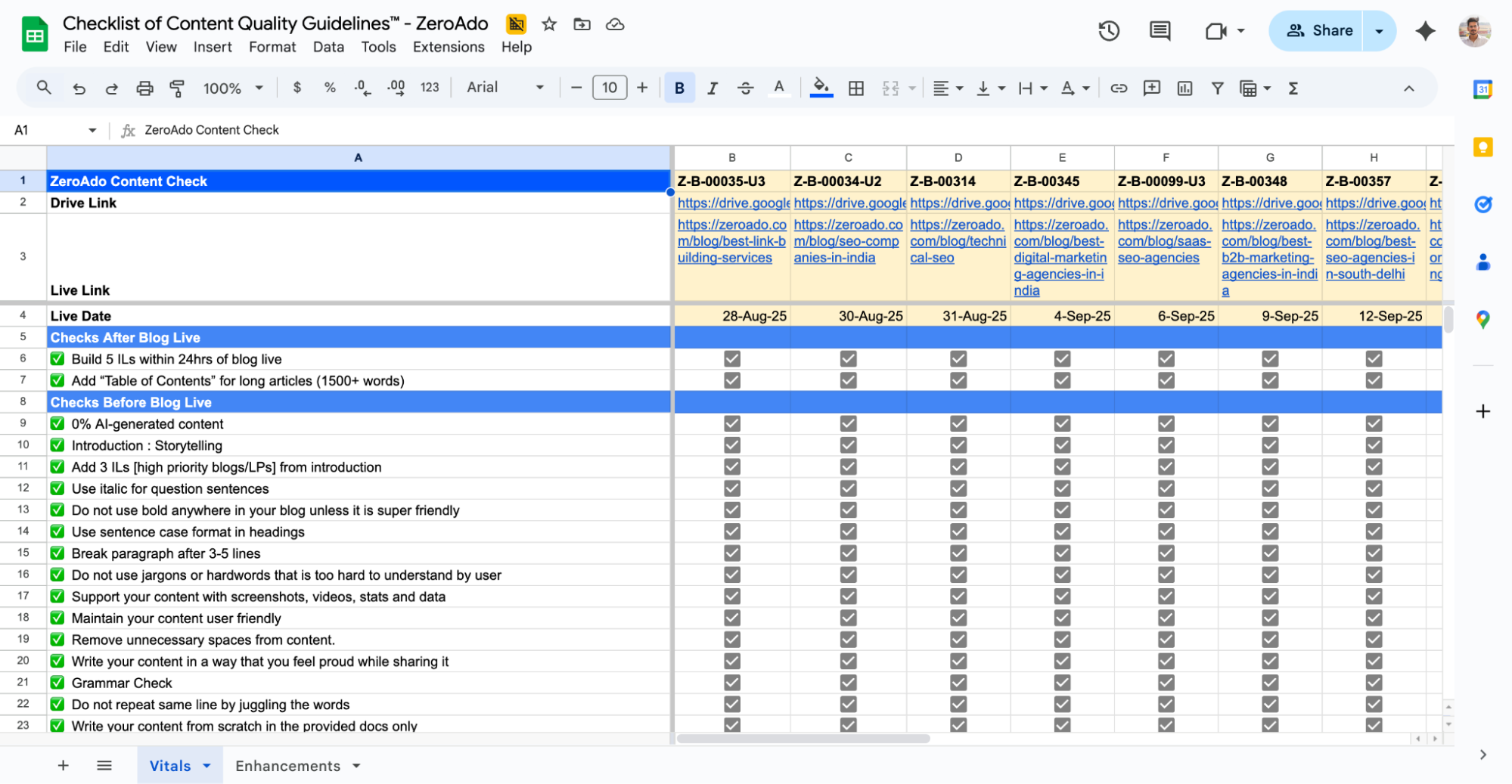
Task: Apply strikethrough formatting
Action: [745, 88]
